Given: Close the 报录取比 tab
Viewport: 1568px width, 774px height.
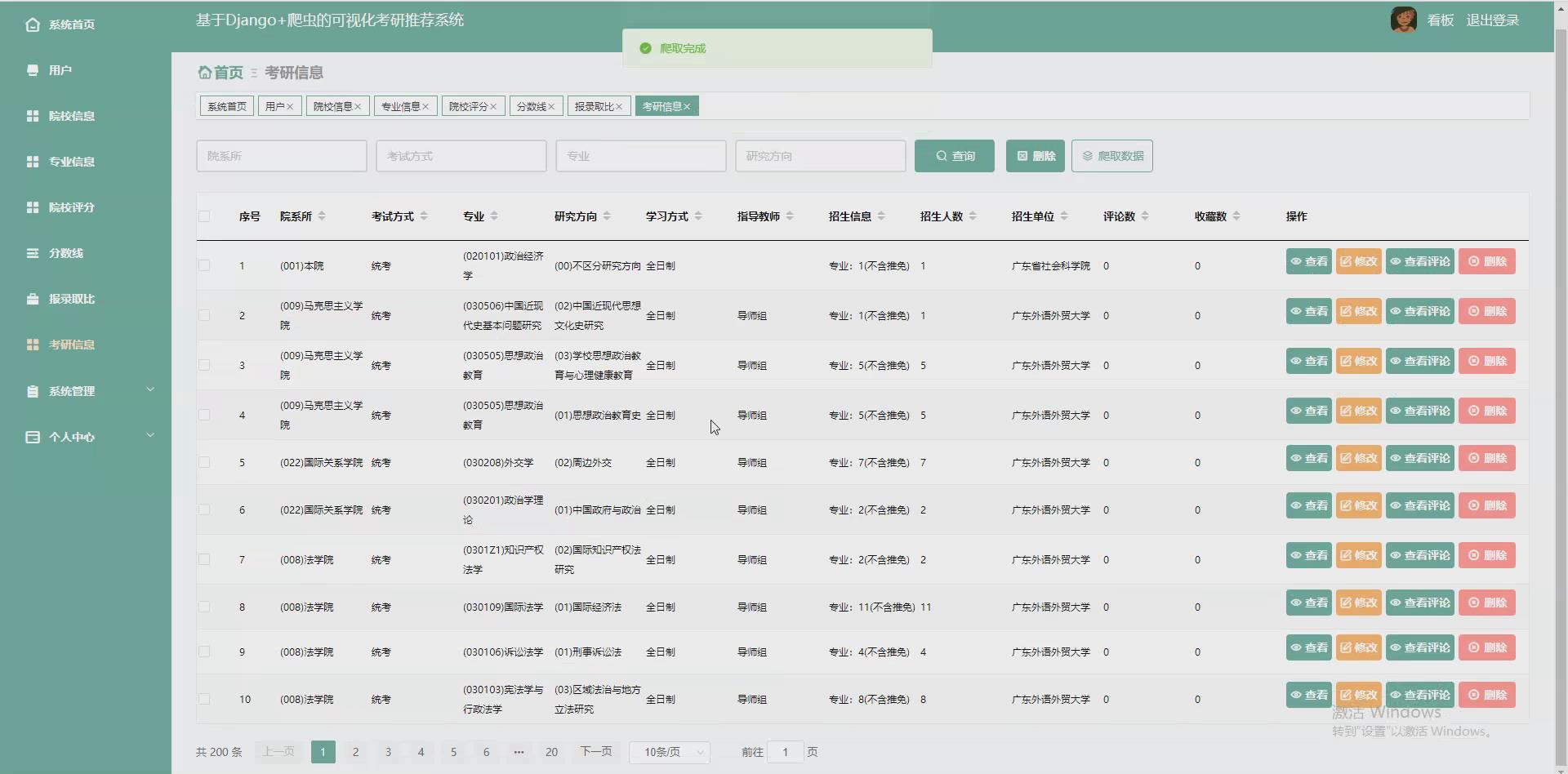Looking at the screenshot, I should coord(619,107).
